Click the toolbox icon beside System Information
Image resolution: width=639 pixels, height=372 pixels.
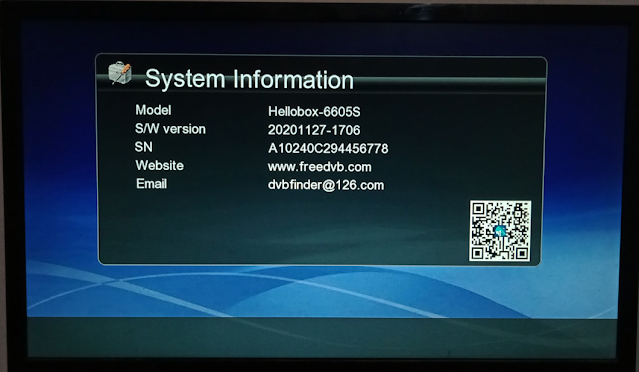120,73
